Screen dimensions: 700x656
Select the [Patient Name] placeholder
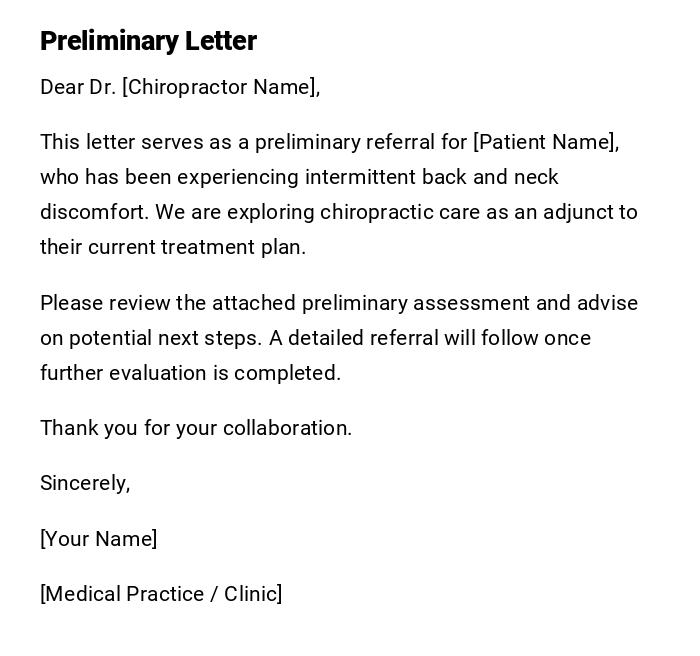click(544, 142)
